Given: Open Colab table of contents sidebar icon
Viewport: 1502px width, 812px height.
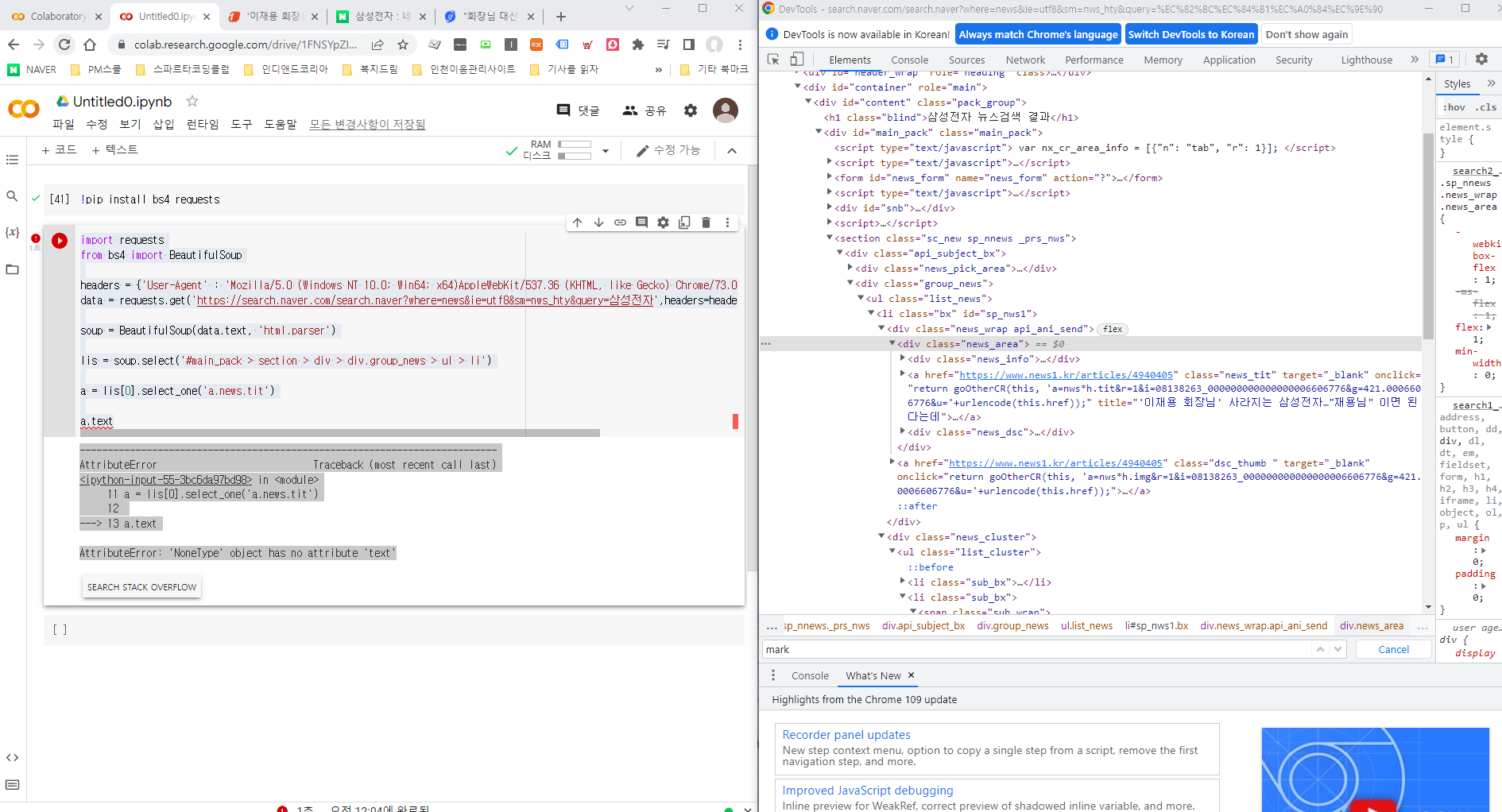Looking at the screenshot, I should [12, 160].
